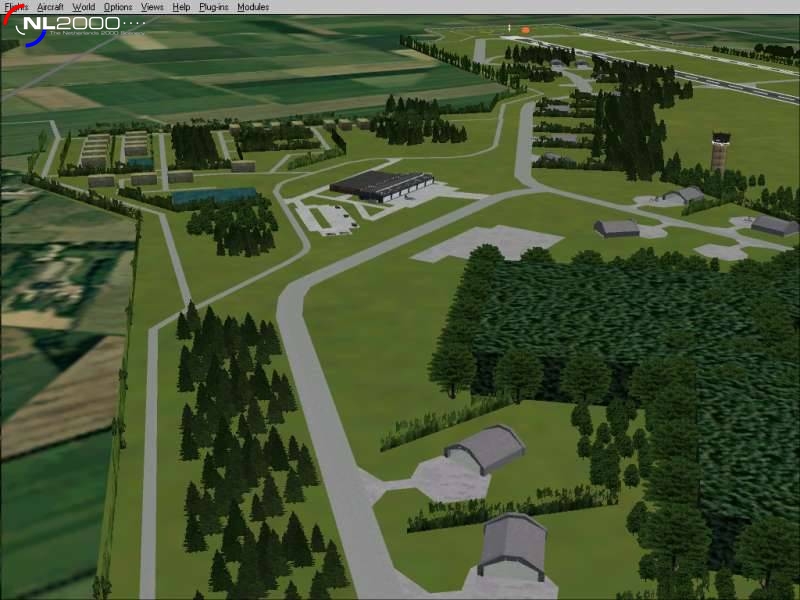Click the bottom-most aircraft shelter
Screen dimensions: 800x600
tap(512, 546)
